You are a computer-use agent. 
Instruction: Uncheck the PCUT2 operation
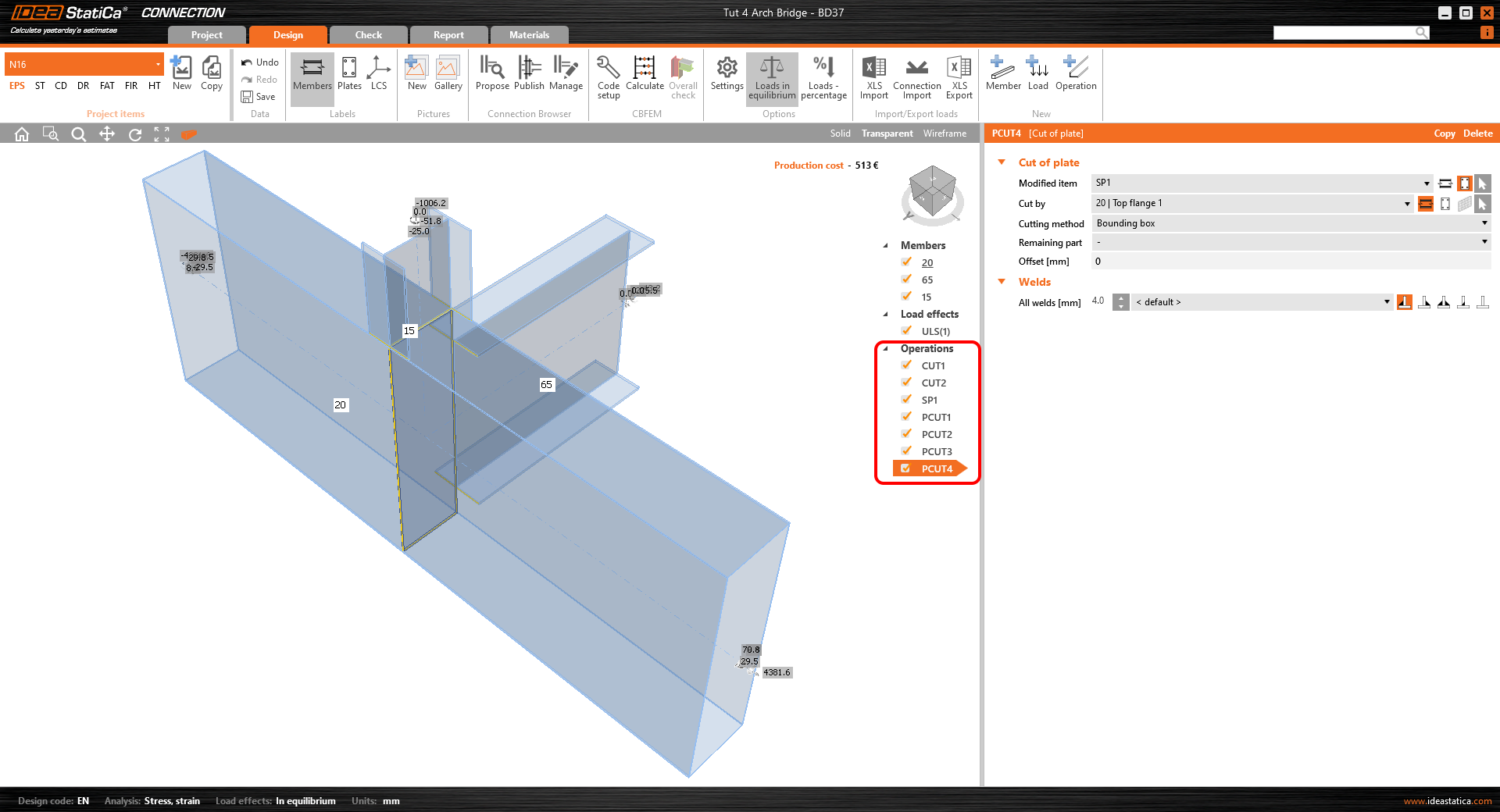[905, 434]
